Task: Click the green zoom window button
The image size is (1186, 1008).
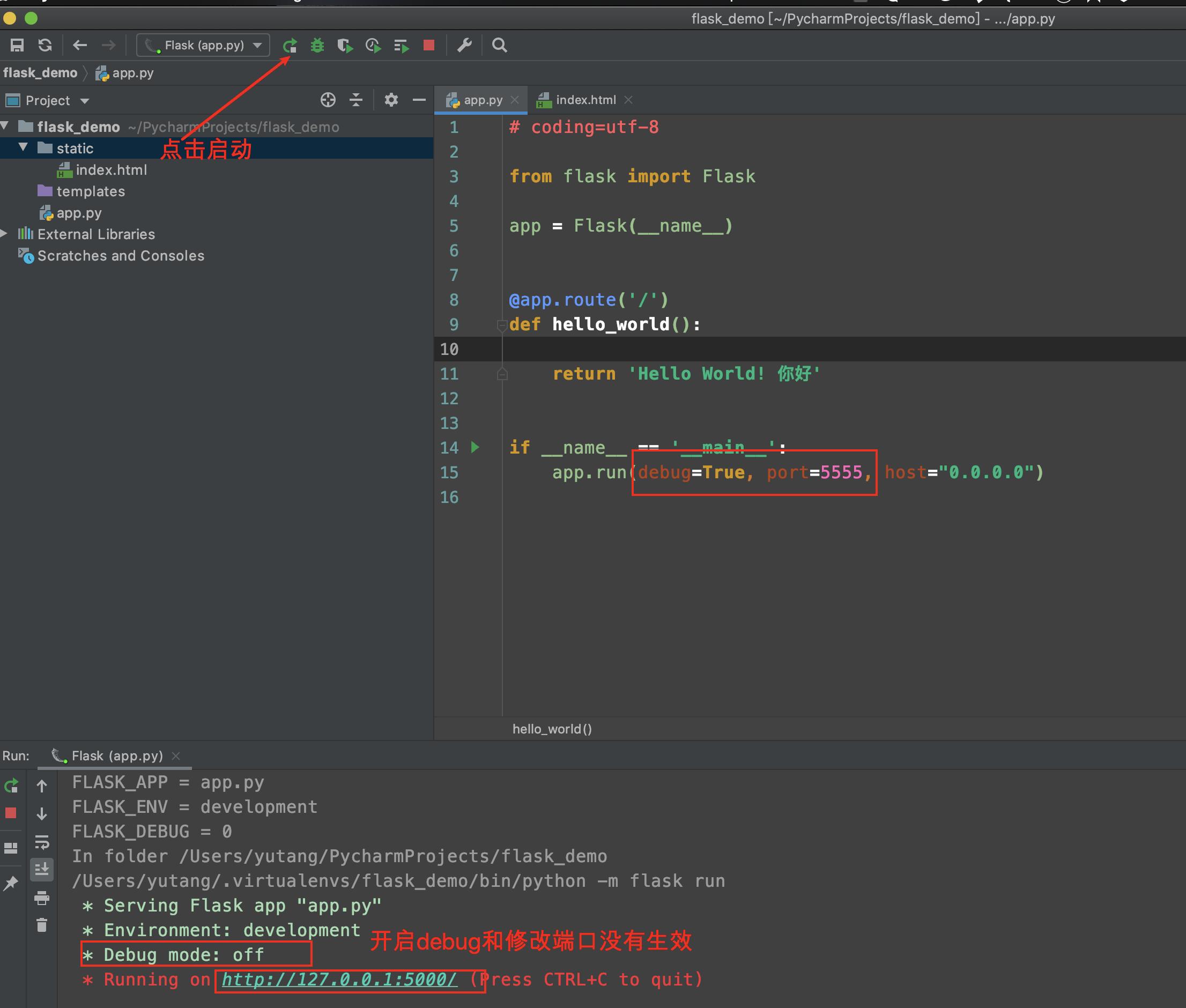Action: click(32, 18)
